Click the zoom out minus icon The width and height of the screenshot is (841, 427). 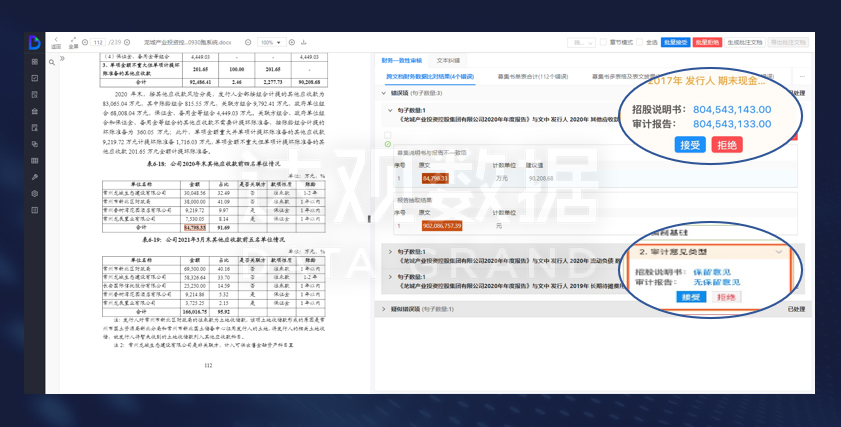click(250, 42)
